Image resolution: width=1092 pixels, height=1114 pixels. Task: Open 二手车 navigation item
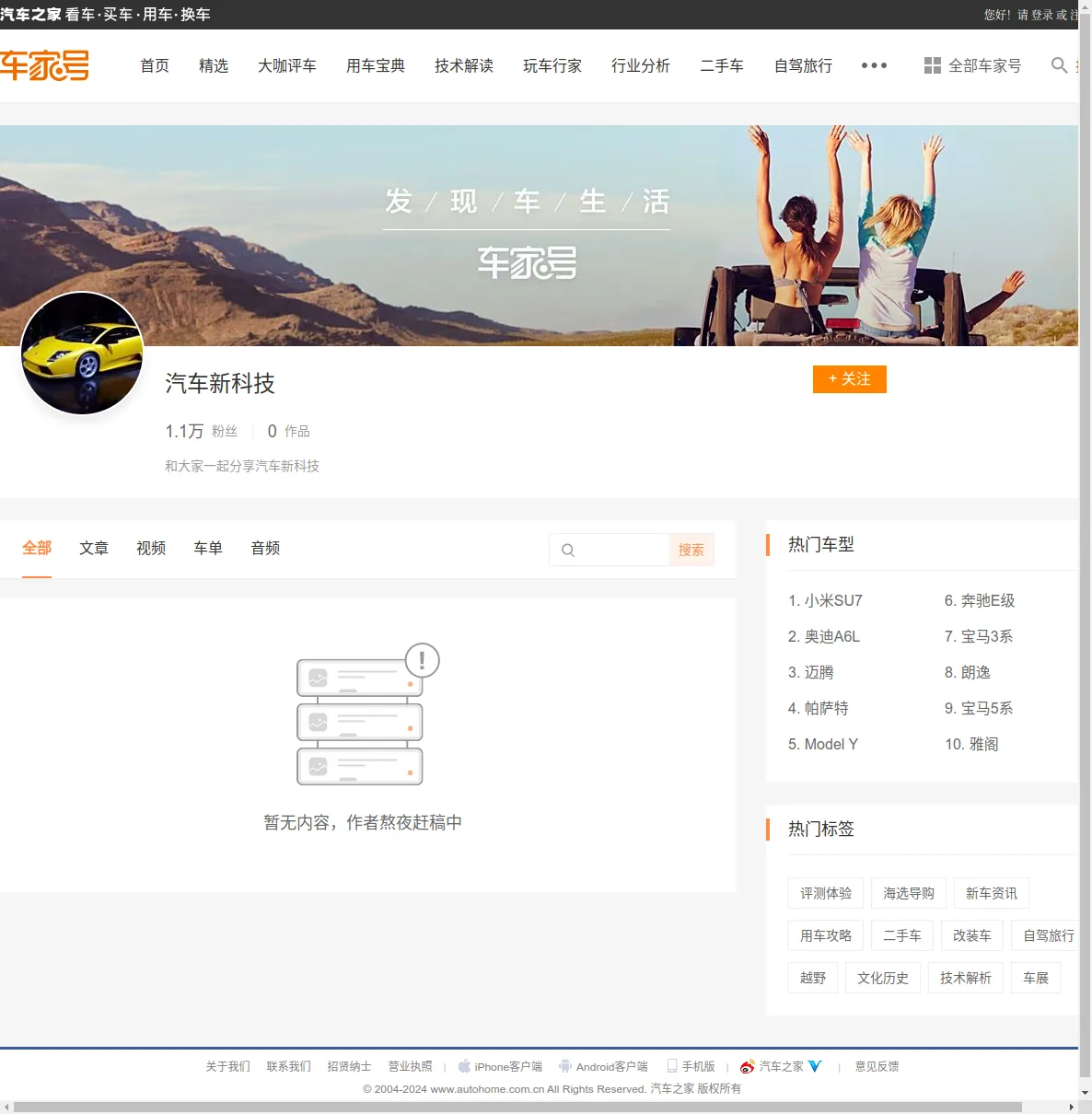point(722,65)
